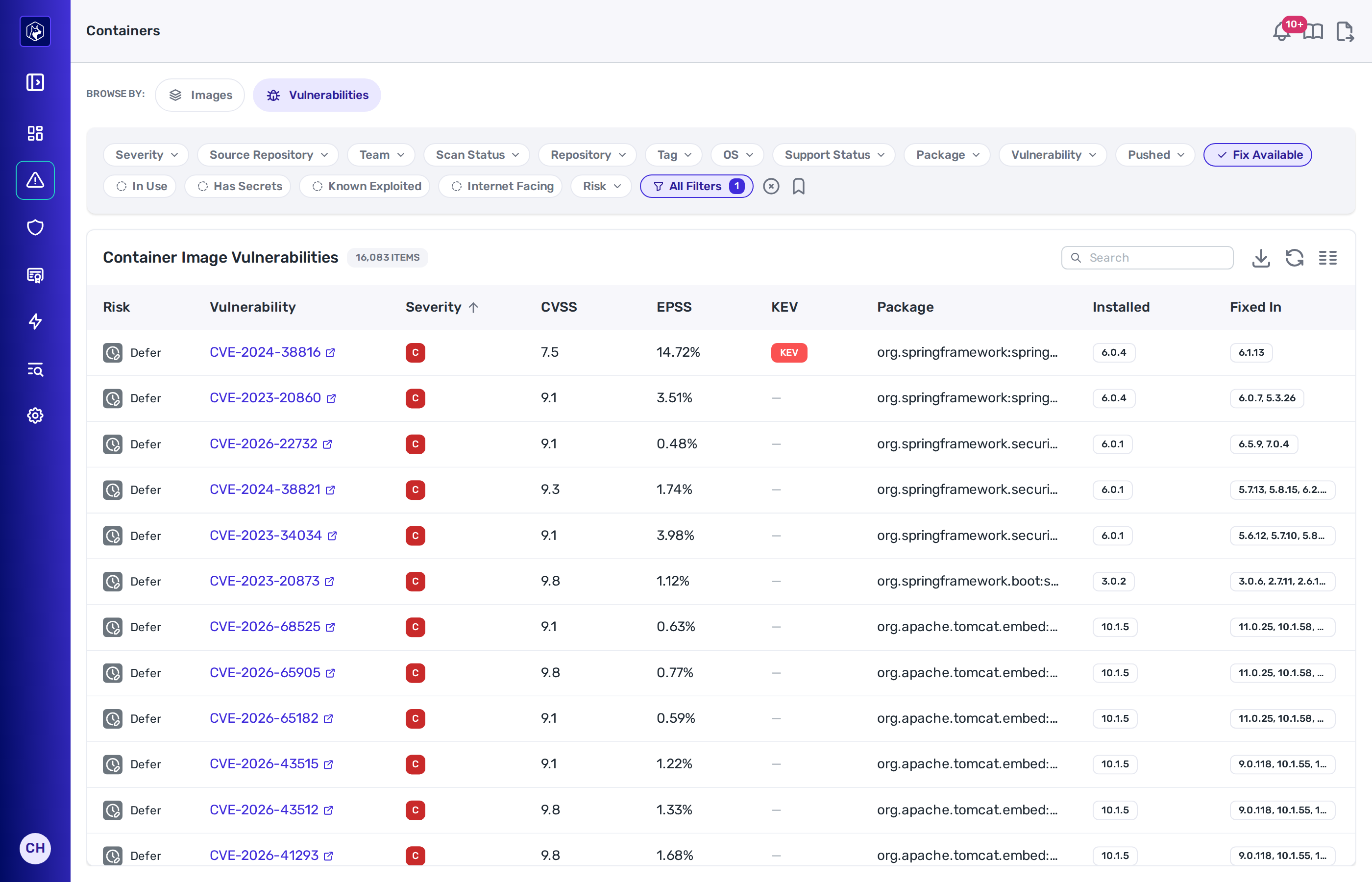1372x882 pixels.
Task: Sort by the EPSS column header
Action: click(674, 307)
